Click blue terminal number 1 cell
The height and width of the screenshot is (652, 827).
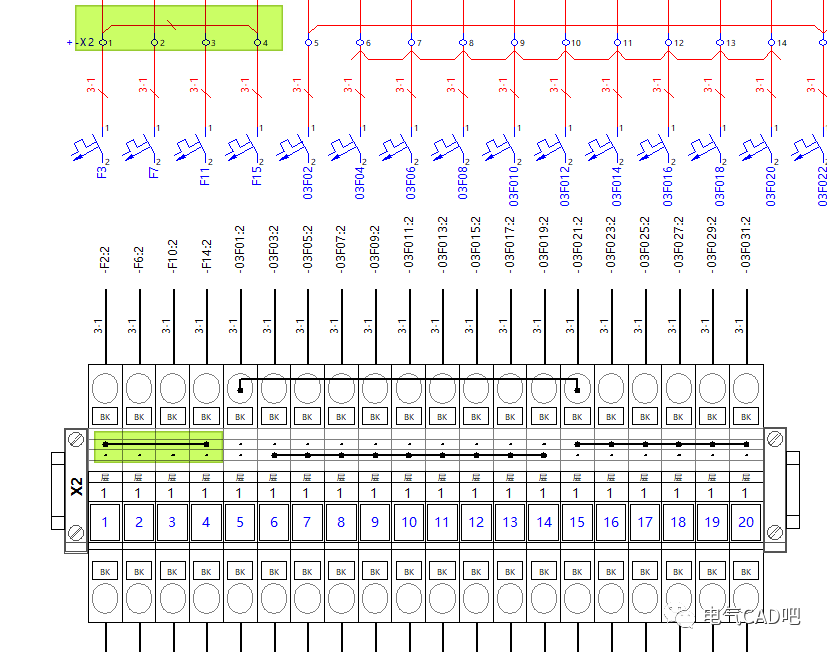point(105,522)
